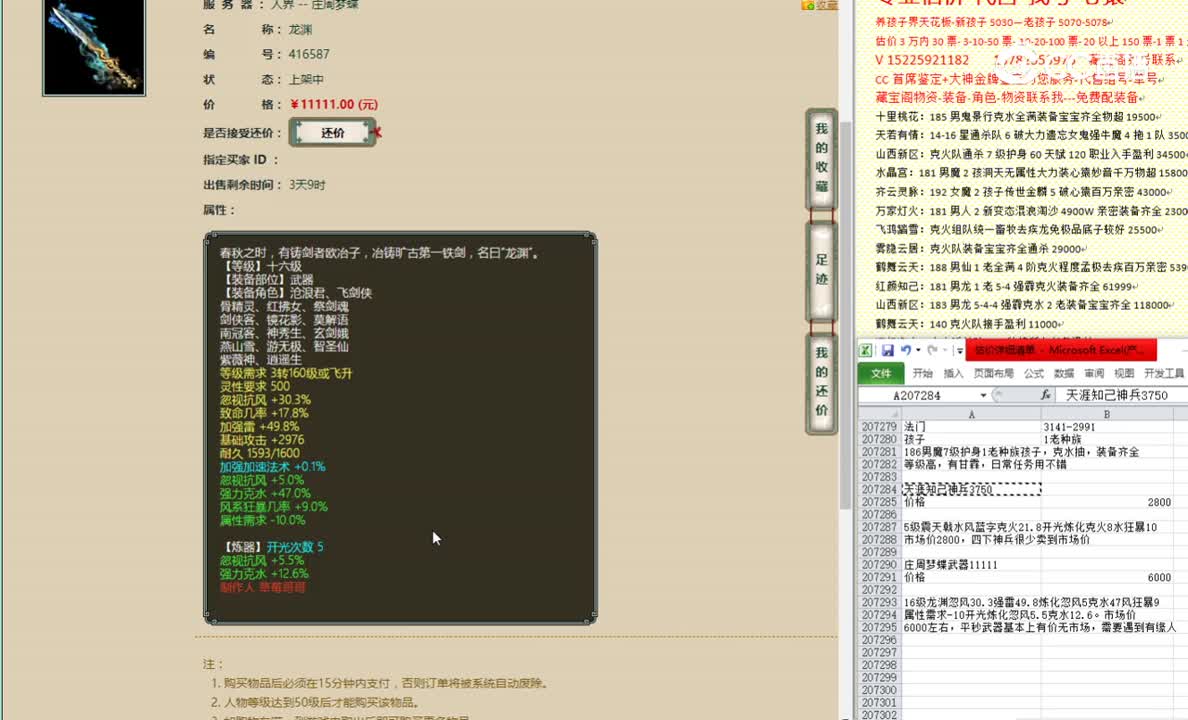Click 开光次数 5 text in attributes
The height and width of the screenshot is (720, 1188).
click(295, 546)
